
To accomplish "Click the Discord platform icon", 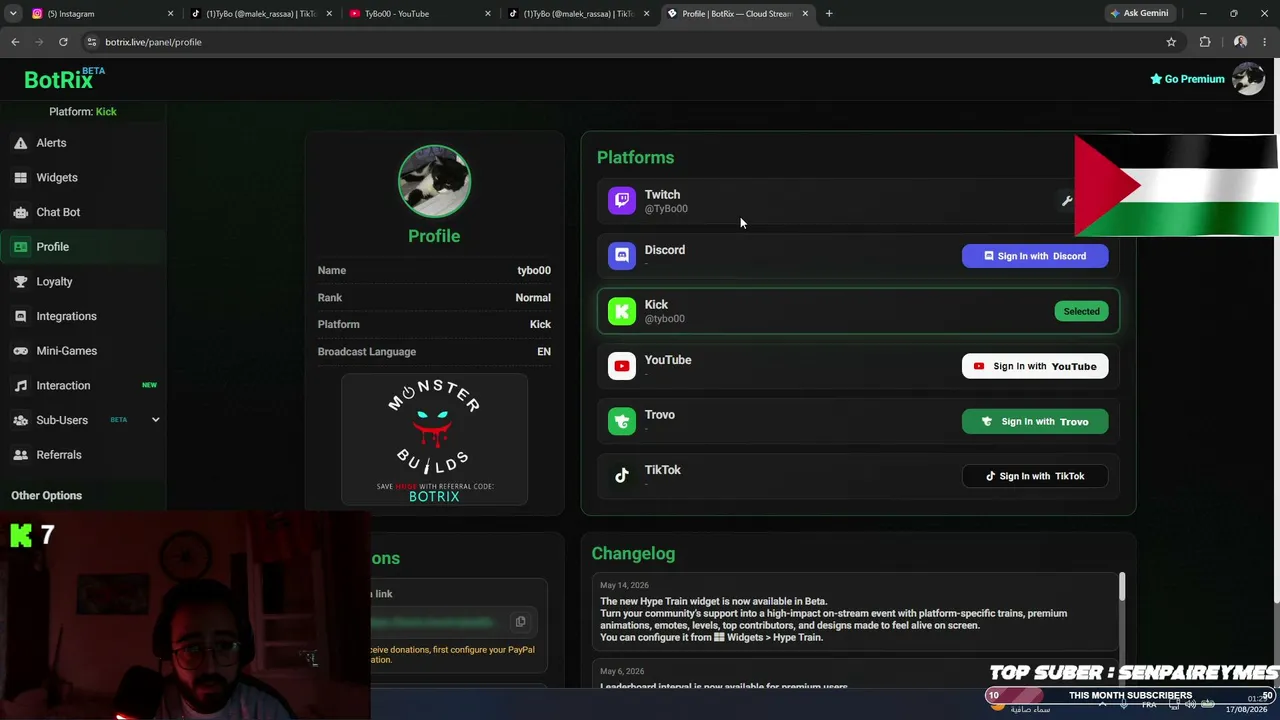I will (622, 256).
